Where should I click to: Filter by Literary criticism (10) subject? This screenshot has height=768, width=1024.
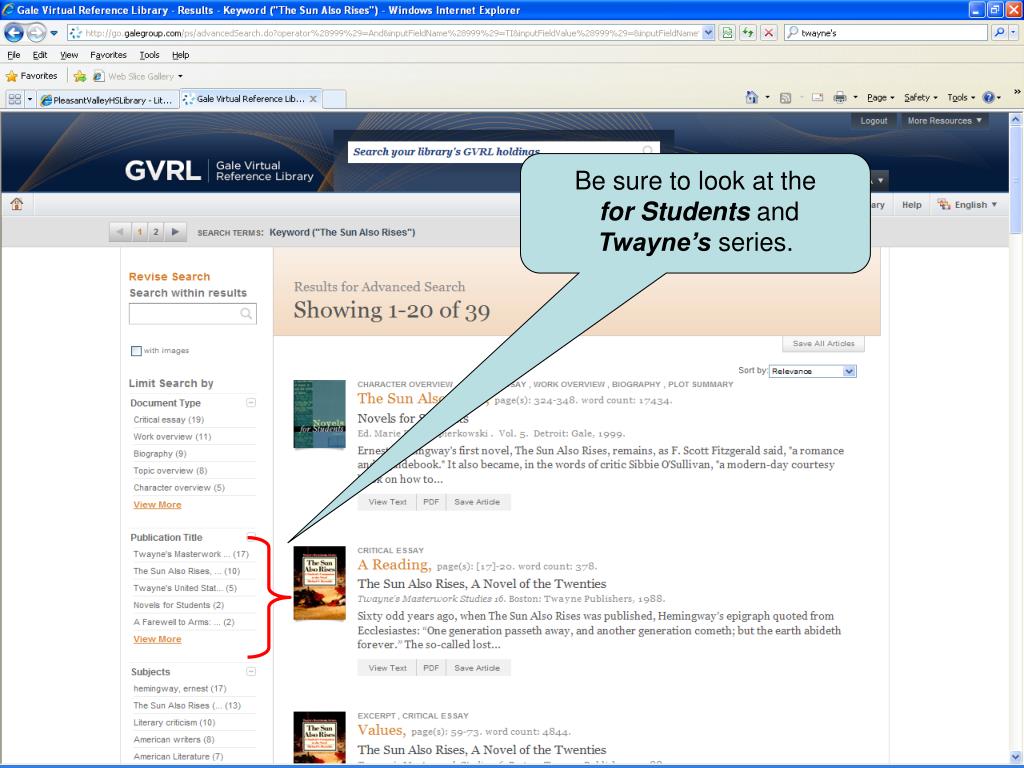point(174,722)
